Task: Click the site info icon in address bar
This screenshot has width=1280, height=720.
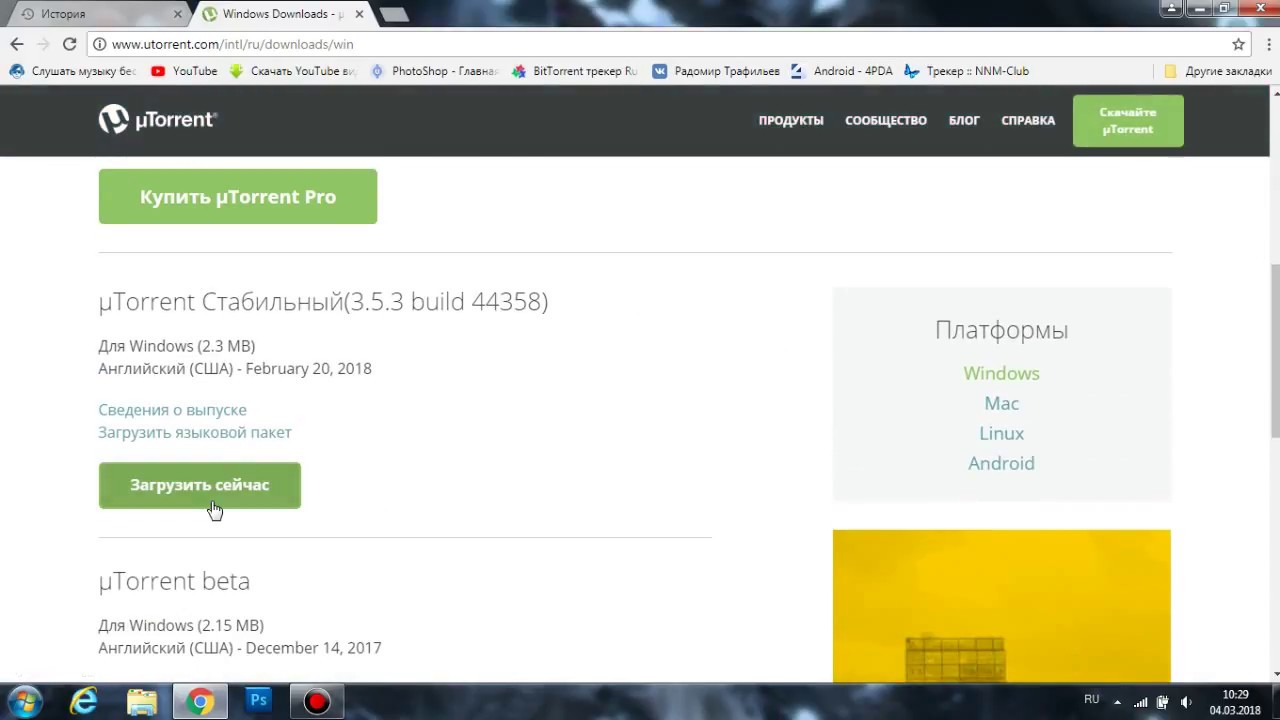Action: pos(99,44)
